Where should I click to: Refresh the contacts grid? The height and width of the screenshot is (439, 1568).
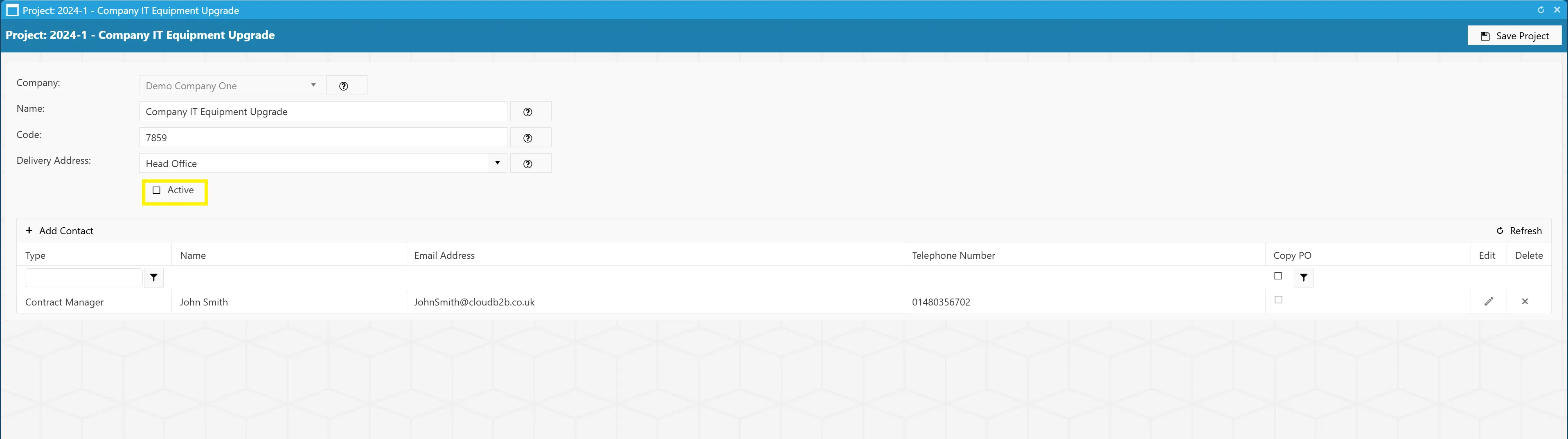click(1519, 231)
